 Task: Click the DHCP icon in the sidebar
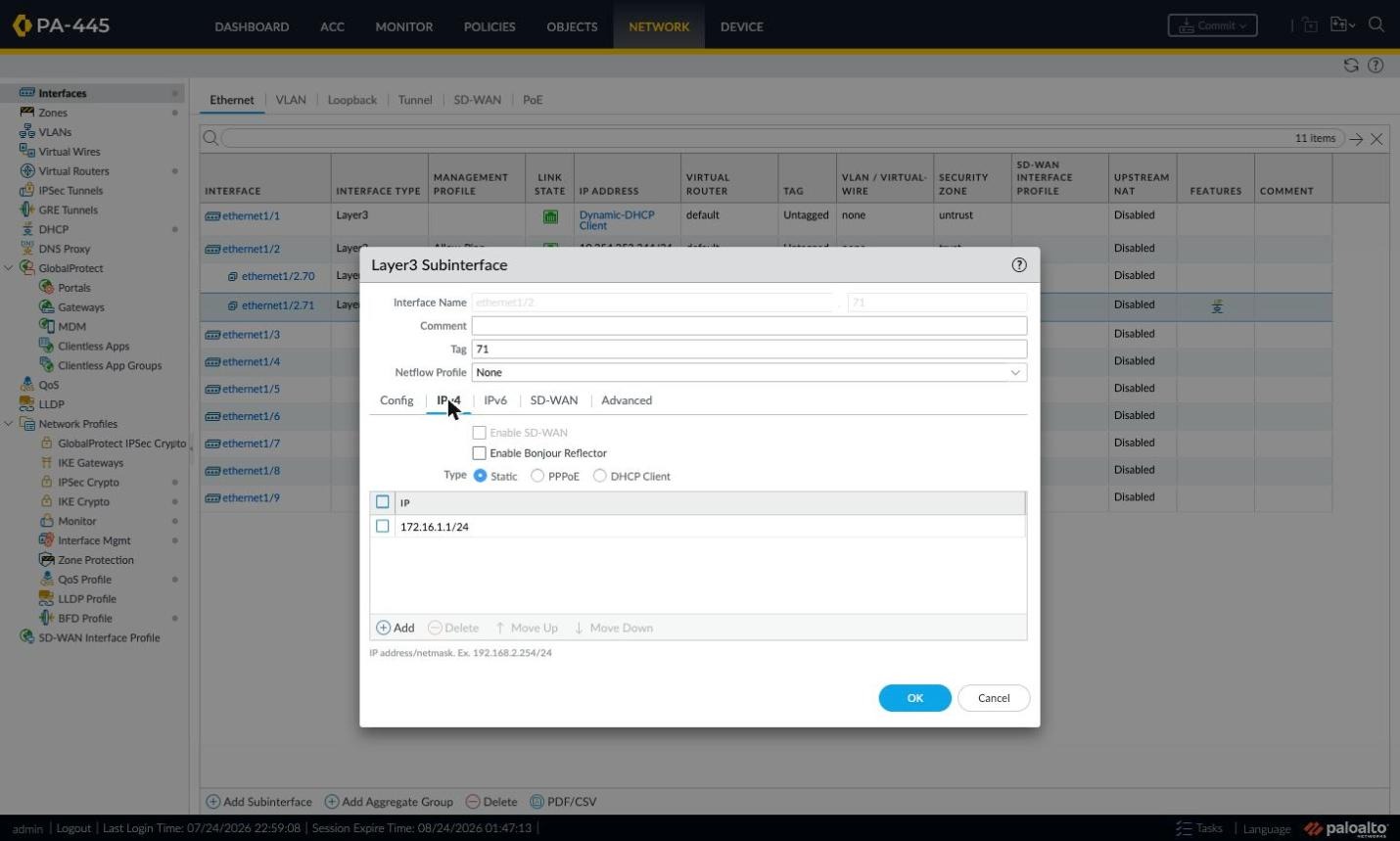27,229
